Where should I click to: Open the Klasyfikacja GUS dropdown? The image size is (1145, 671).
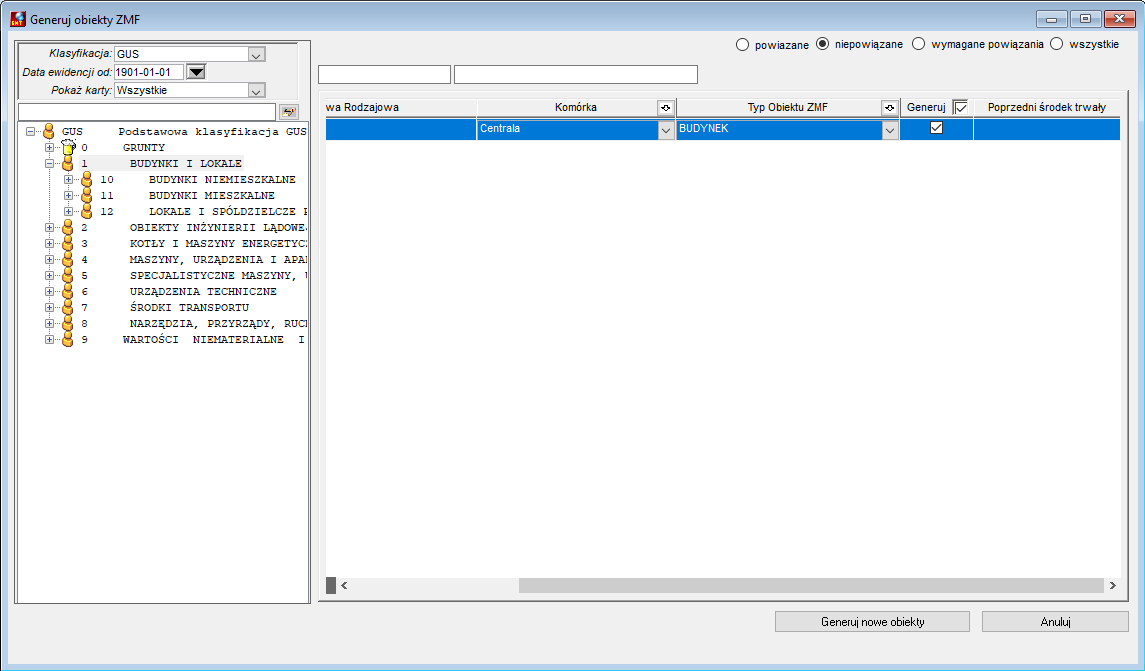pyautogui.click(x=256, y=54)
